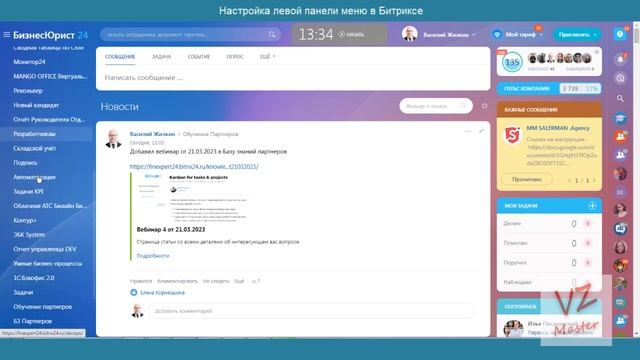This screenshot has height=360, width=640.
Task: Click magnifier search icon in right sidebar
Action: pyautogui.click(x=620, y=98)
